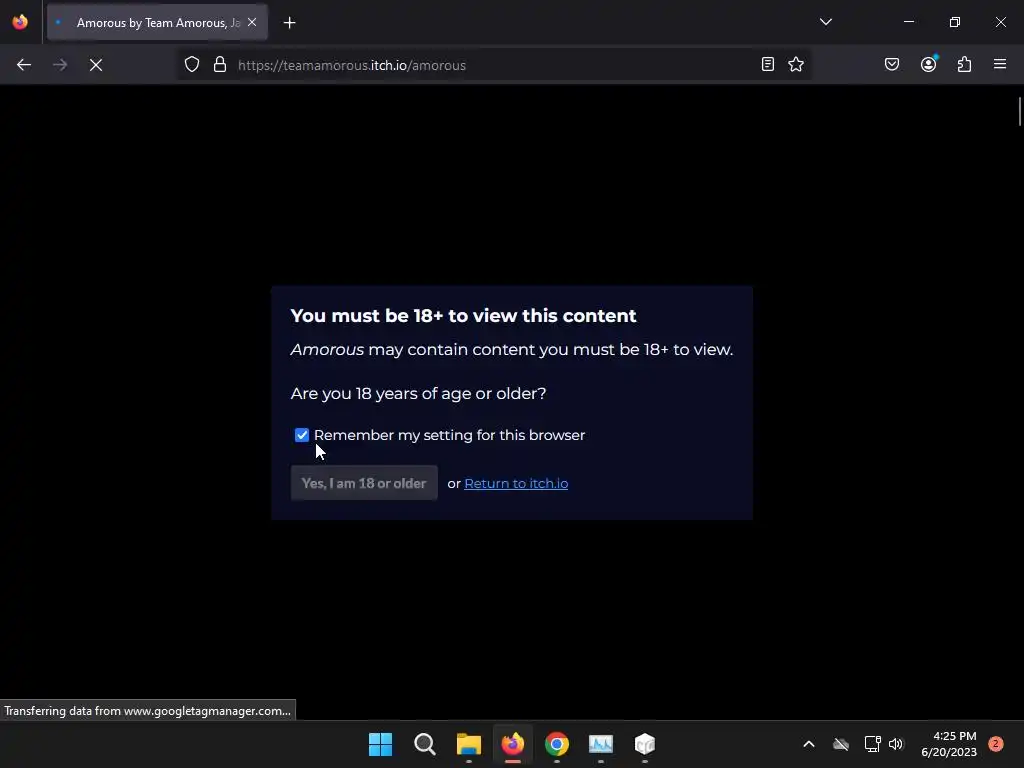The height and width of the screenshot is (768, 1024).
Task: Open tracking protection shield info
Action: pyautogui.click(x=191, y=65)
